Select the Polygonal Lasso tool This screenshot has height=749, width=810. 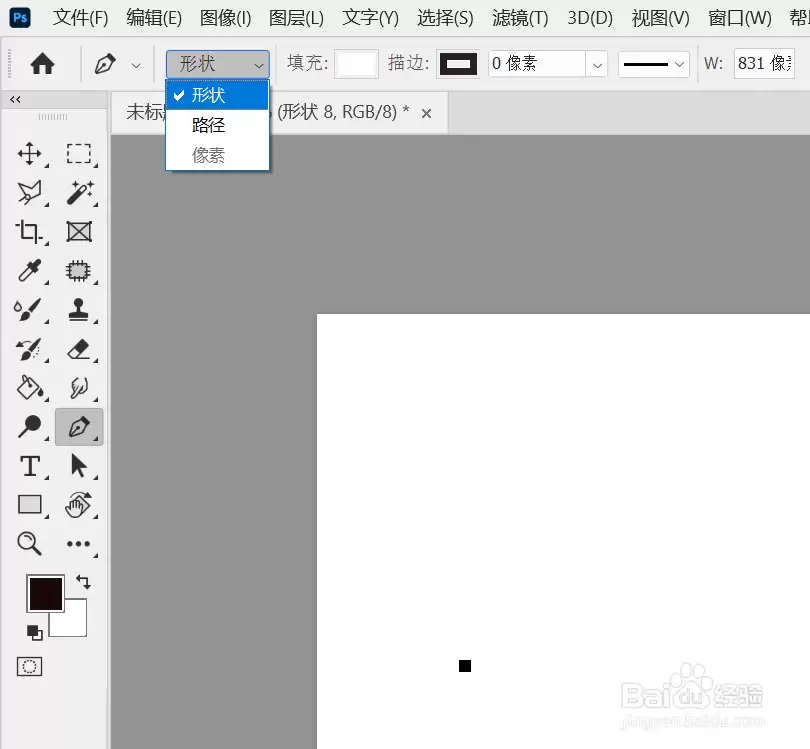tap(29, 193)
